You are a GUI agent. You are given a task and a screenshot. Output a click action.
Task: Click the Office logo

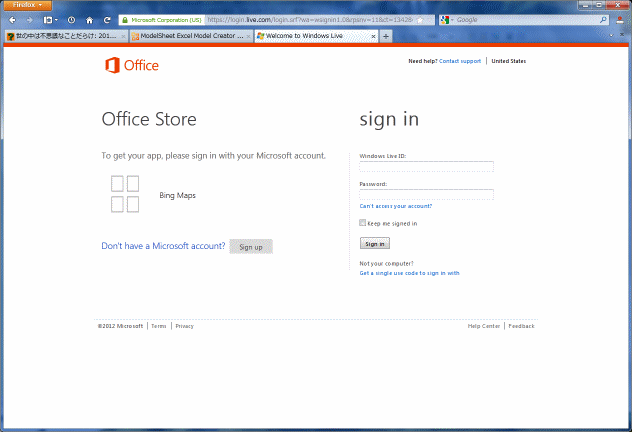(x=132, y=65)
